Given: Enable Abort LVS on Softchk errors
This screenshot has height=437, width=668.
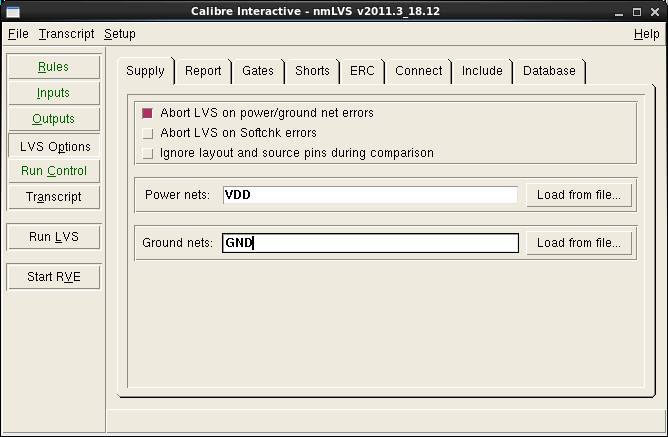Looking at the screenshot, I should click(147, 133).
